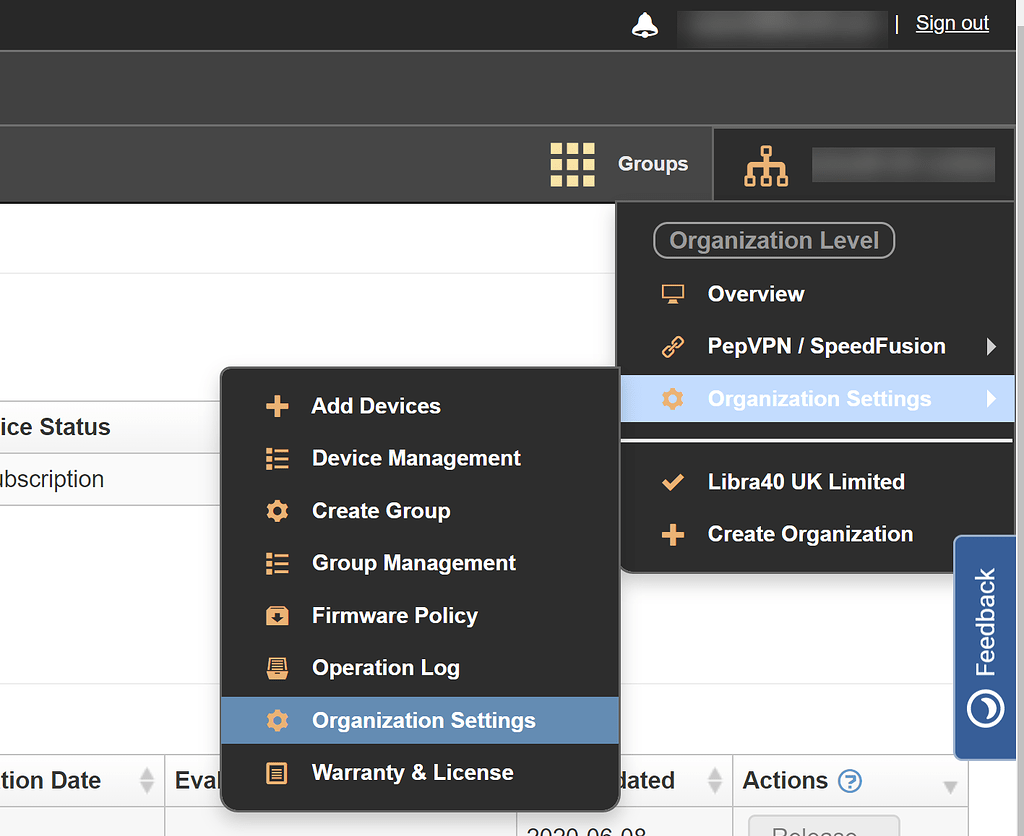This screenshot has width=1024, height=836.
Task: Click the PepVPN chain link icon
Action: (673, 346)
